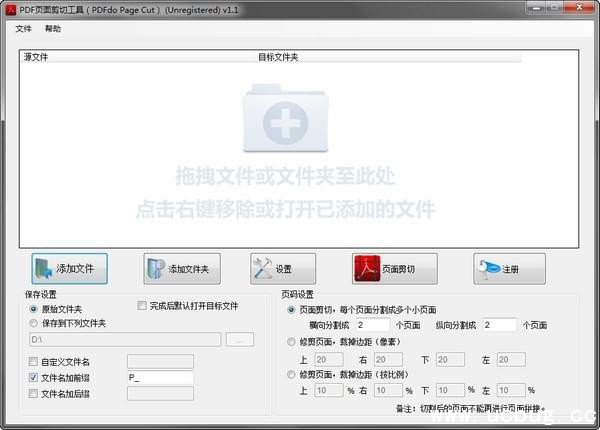Select the 原始文件夹 radio option

tap(34, 310)
